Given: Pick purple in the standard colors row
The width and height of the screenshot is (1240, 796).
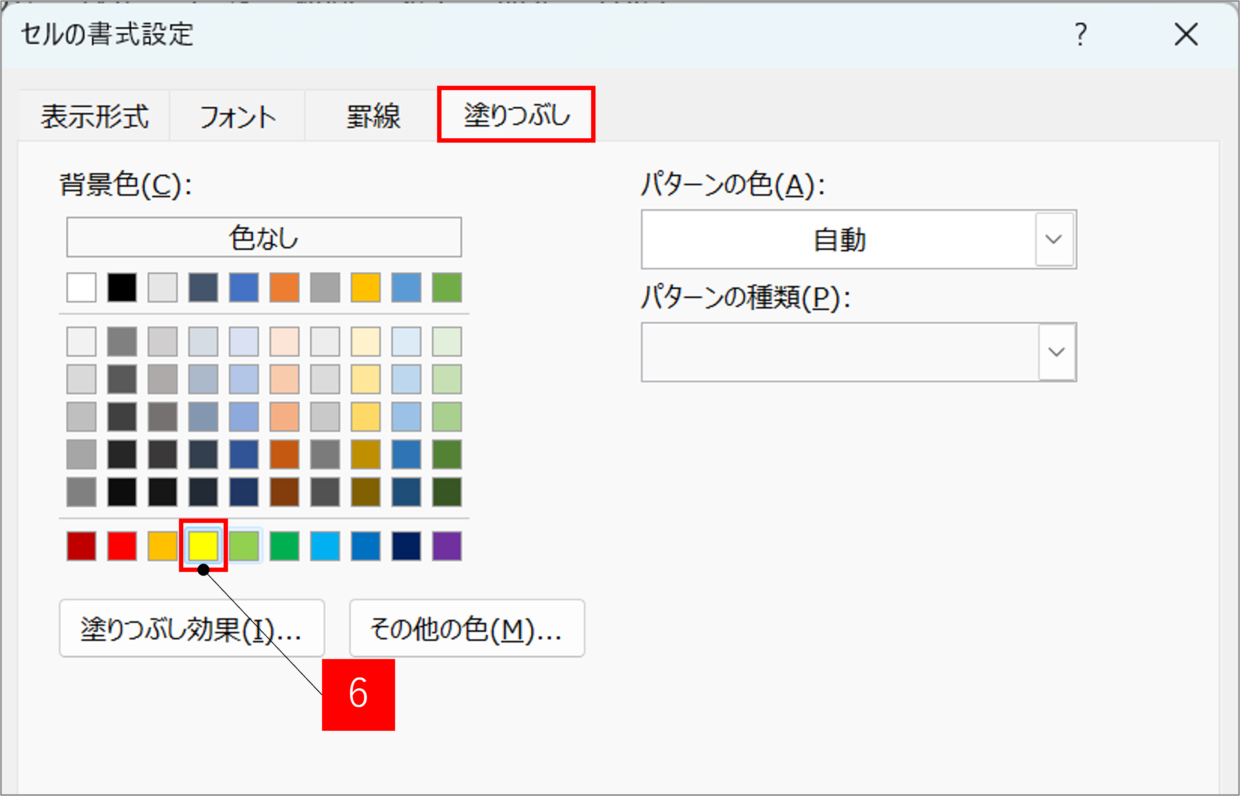Looking at the screenshot, I should pos(447,546).
